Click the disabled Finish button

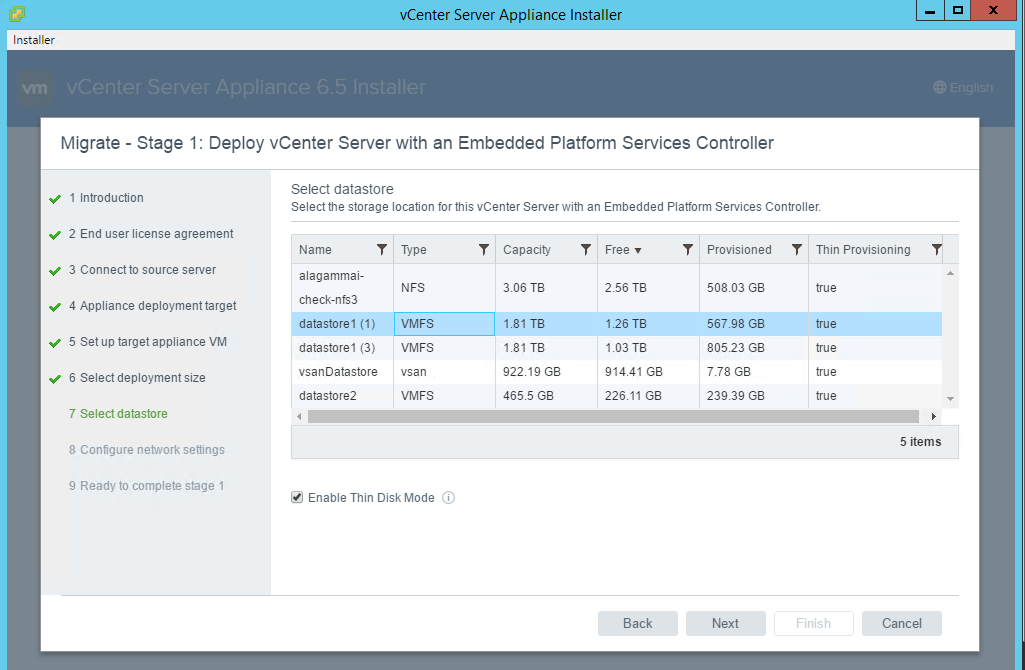click(x=814, y=624)
